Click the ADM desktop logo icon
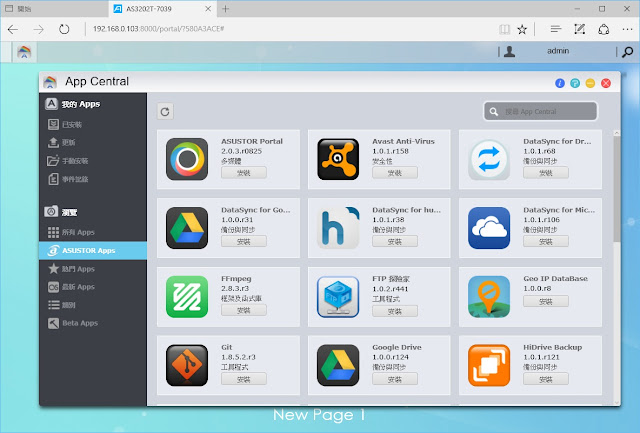This screenshot has height=433, width=640. 24,52
